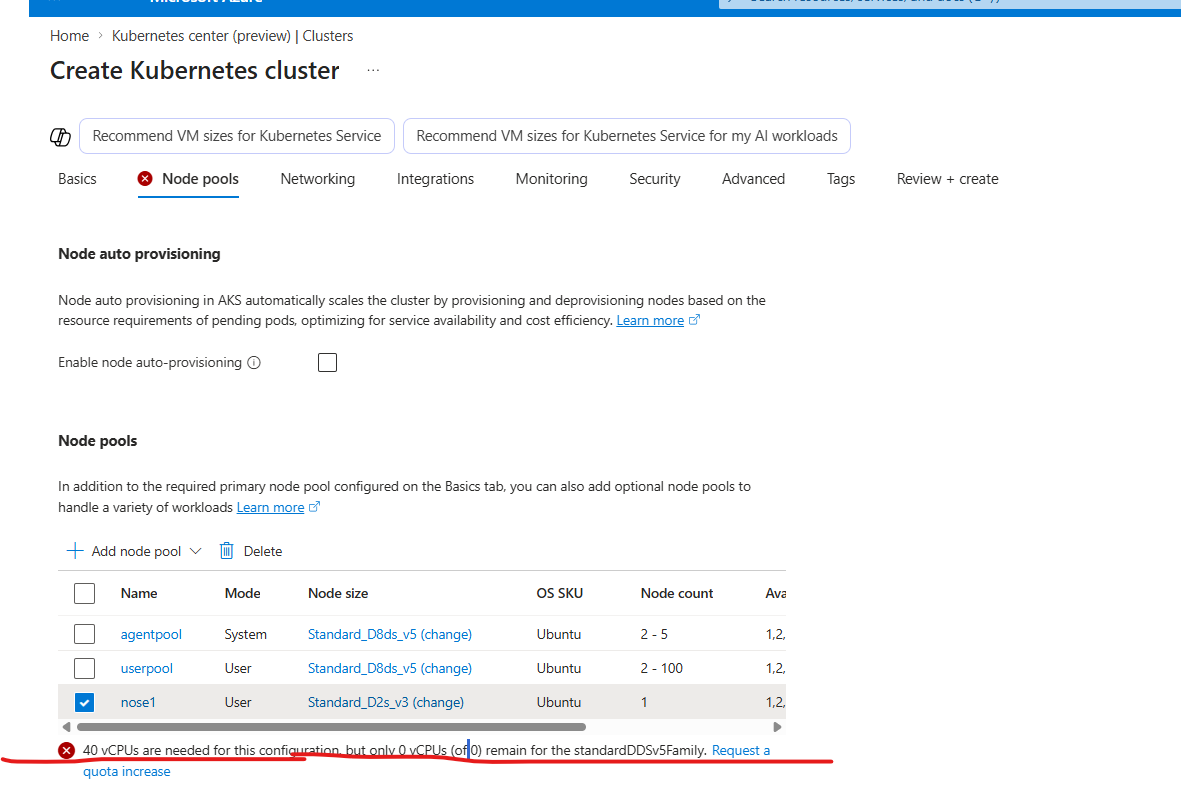This screenshot has height=802, width=1181.
Task: Click the Name column header
Action: point(139,593)
